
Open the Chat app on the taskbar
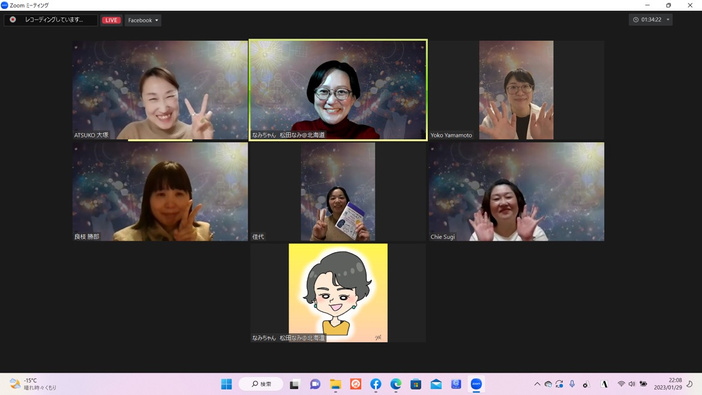(315, 384)
